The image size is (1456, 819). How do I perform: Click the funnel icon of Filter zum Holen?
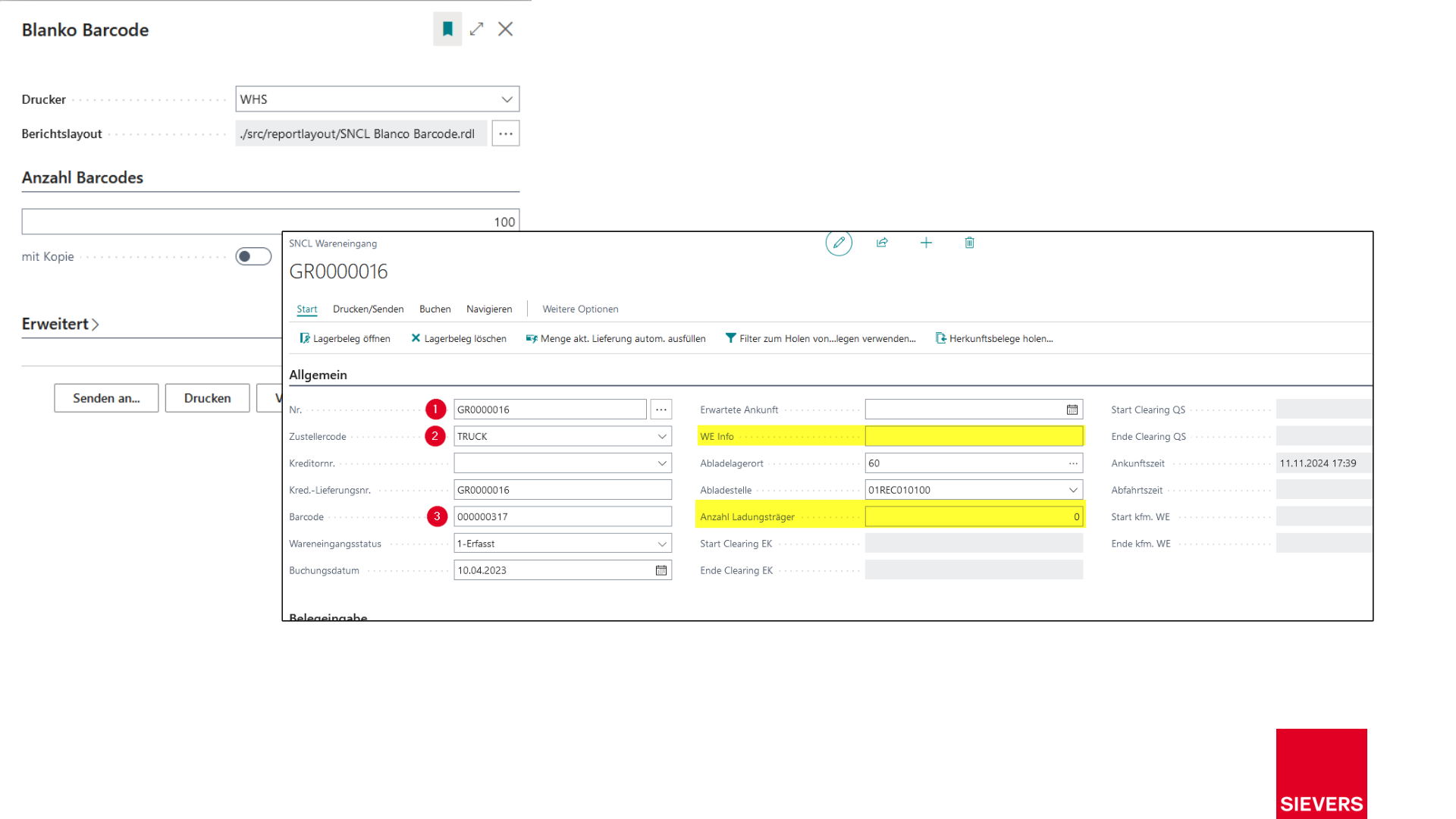730,338
